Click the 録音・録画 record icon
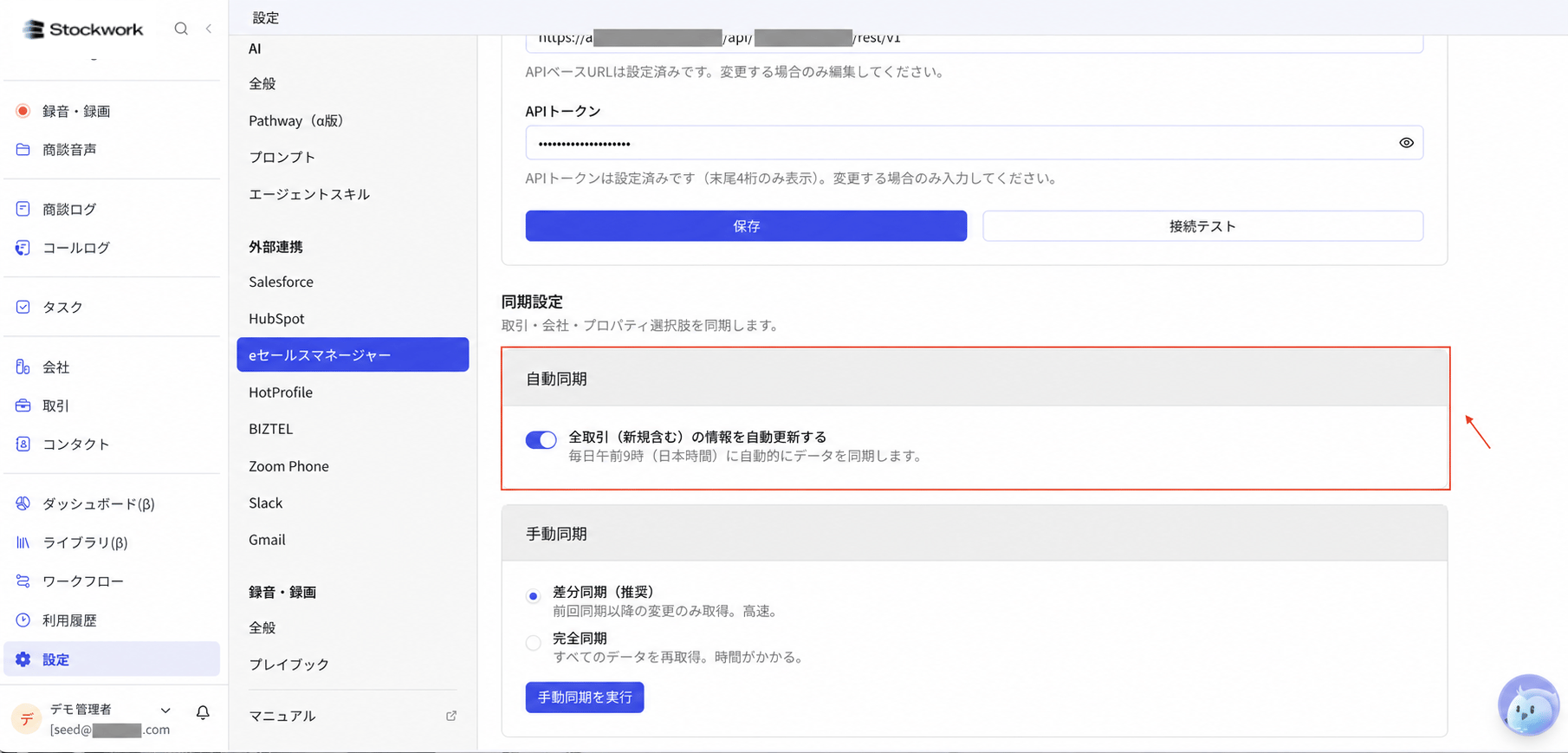 pos(23,111)
